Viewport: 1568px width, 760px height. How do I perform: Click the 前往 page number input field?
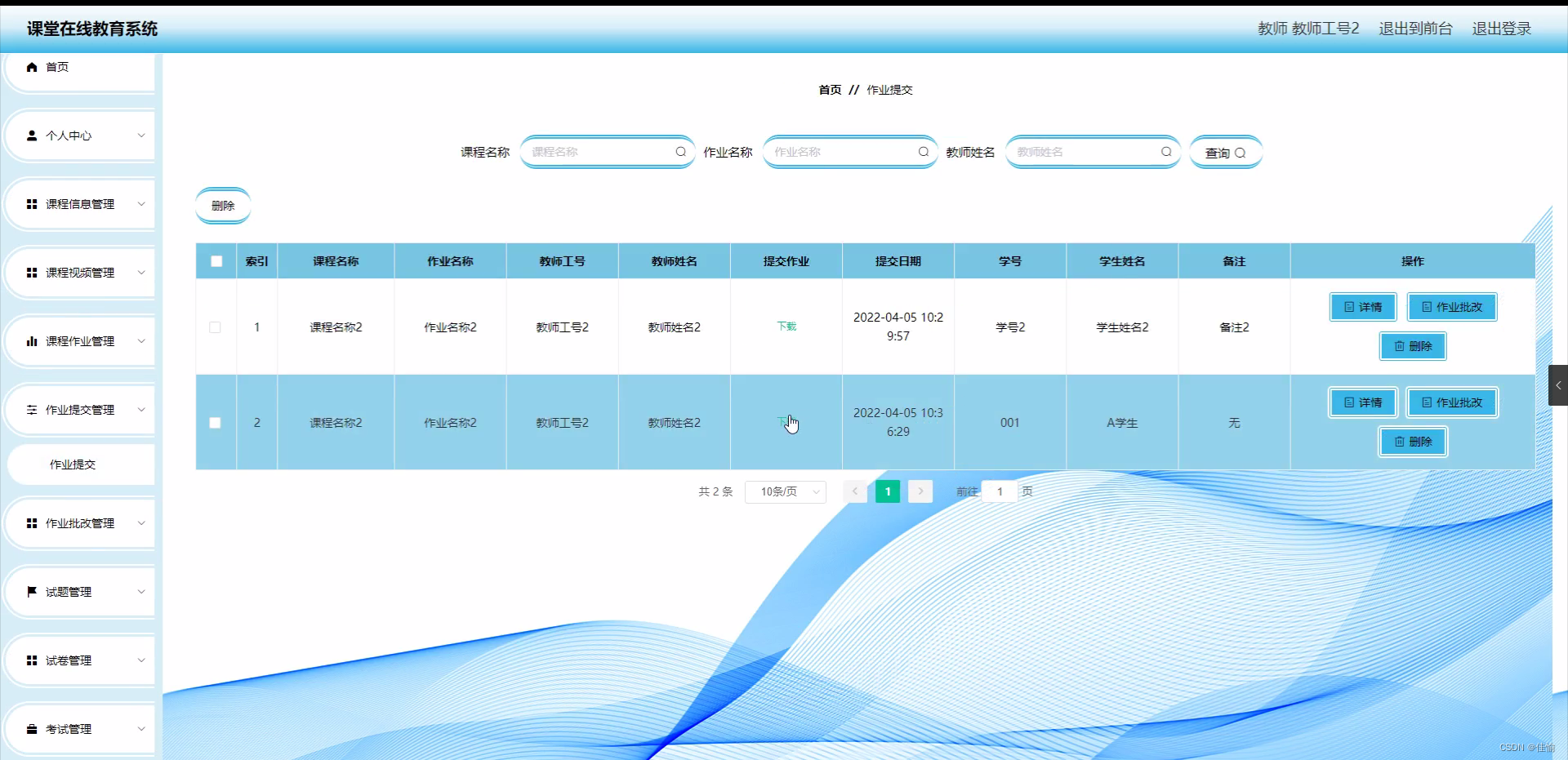(999, 491)
